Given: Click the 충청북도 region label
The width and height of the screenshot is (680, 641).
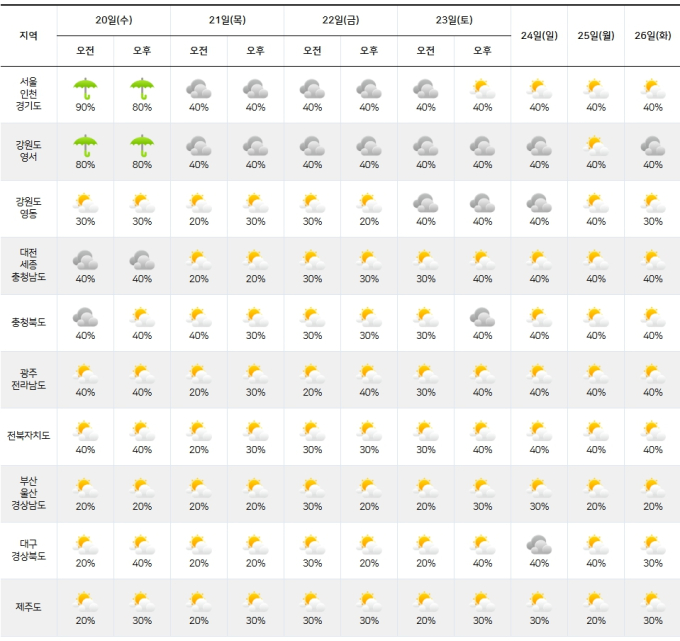Looking at the screenshot, I should tap(29, 322).
